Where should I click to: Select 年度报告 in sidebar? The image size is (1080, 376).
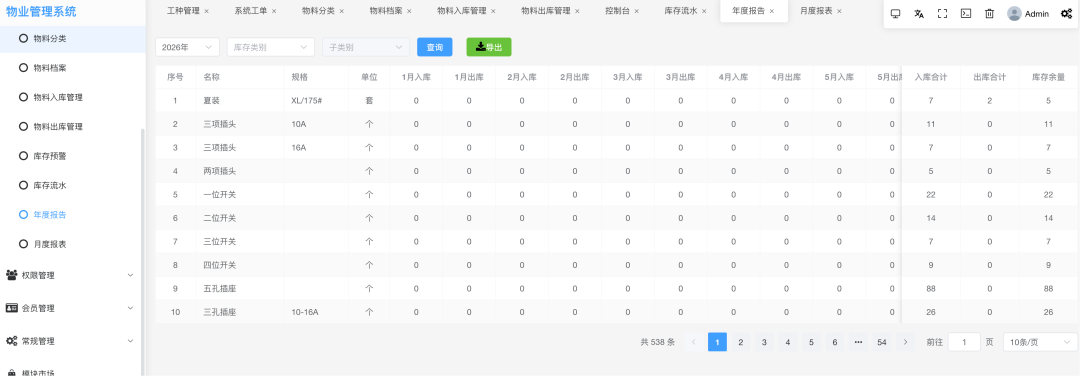click(x=72, y=215)
